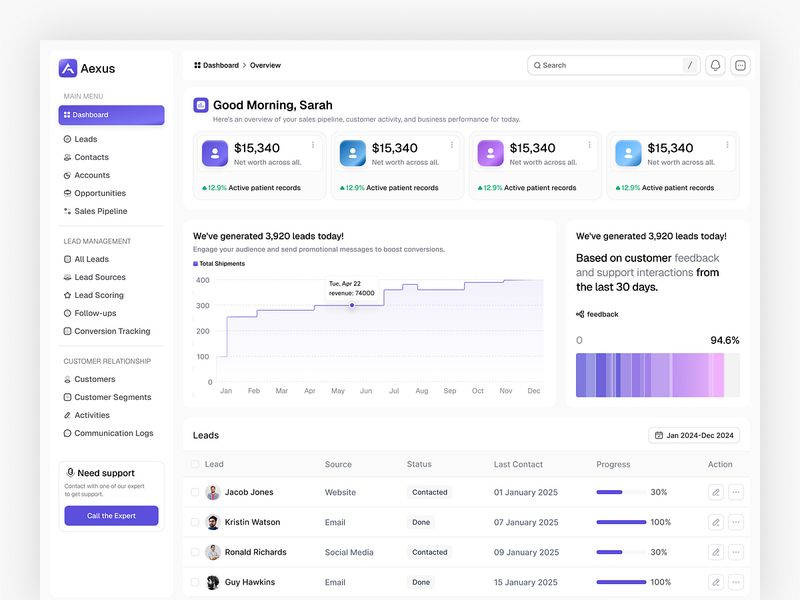Edit the Kristin Watson lead
The image size is (800, 600).
point(716,522)
